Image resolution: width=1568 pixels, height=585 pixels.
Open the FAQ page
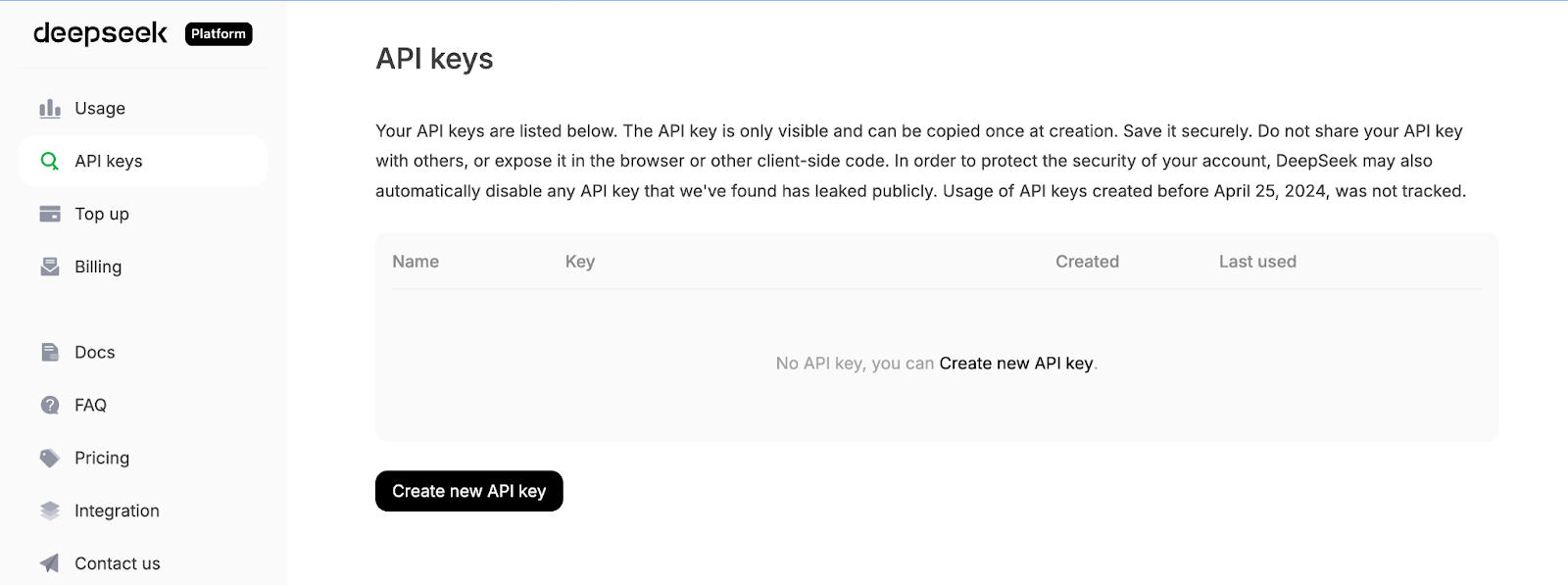coord(143,405)
